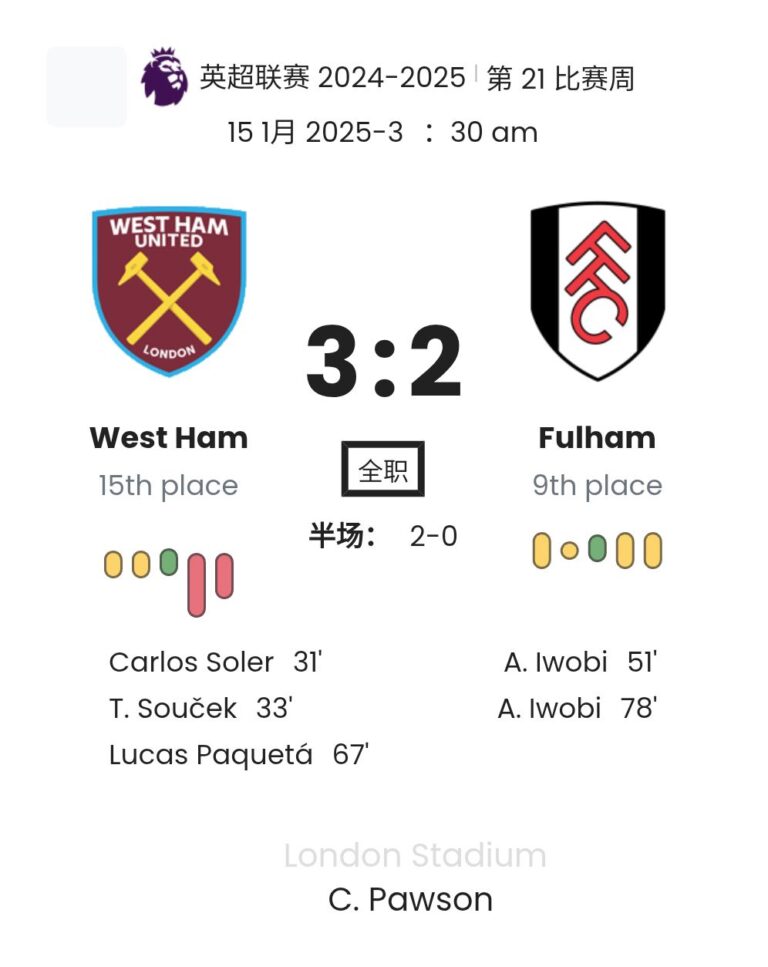The height and width of the screenshot is (967, 768).
Task: Click the West Ham United crest
Action: (168, 291)
